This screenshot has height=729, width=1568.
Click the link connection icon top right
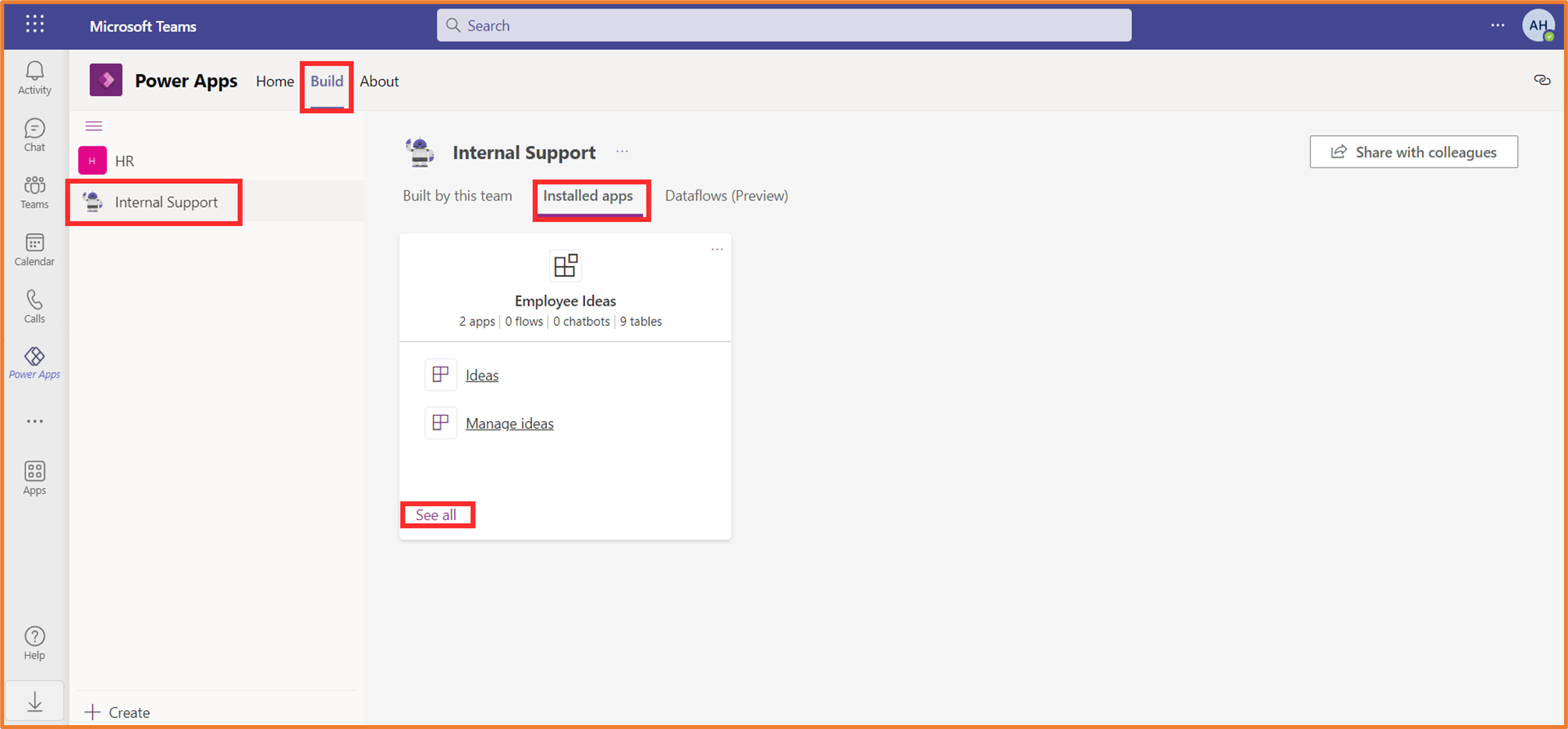coord(1542,80)
